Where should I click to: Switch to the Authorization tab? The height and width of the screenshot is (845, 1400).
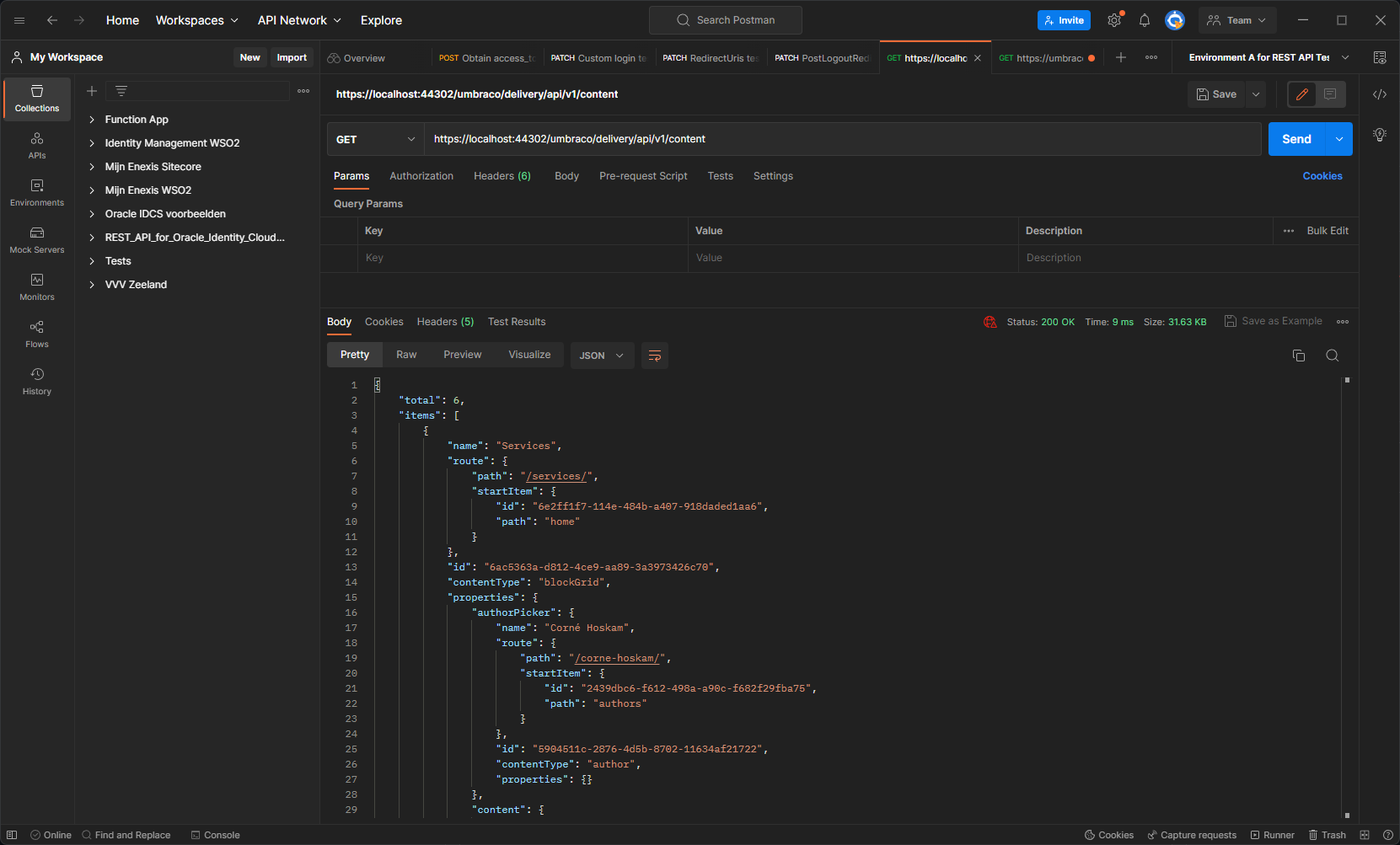pyautogui.click(x=421, y=176)
